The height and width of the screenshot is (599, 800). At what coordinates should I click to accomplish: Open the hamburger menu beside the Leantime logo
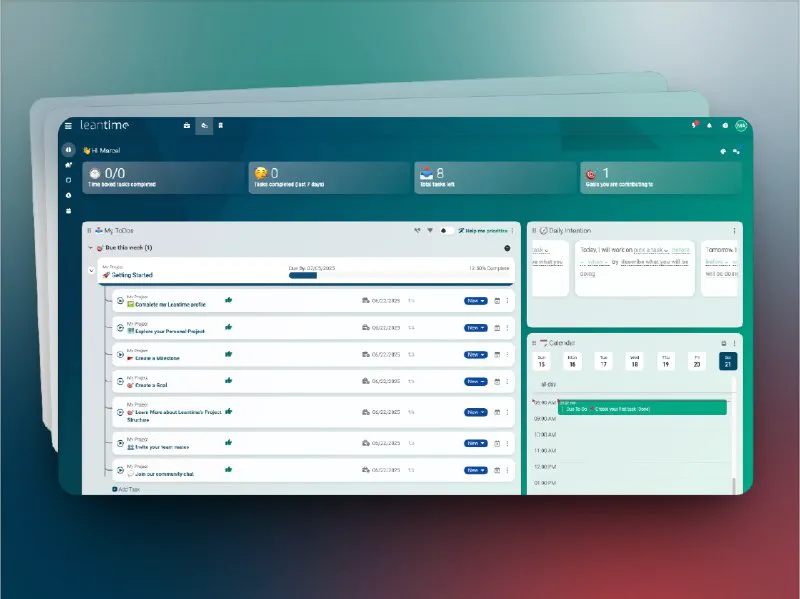[68, 125]
